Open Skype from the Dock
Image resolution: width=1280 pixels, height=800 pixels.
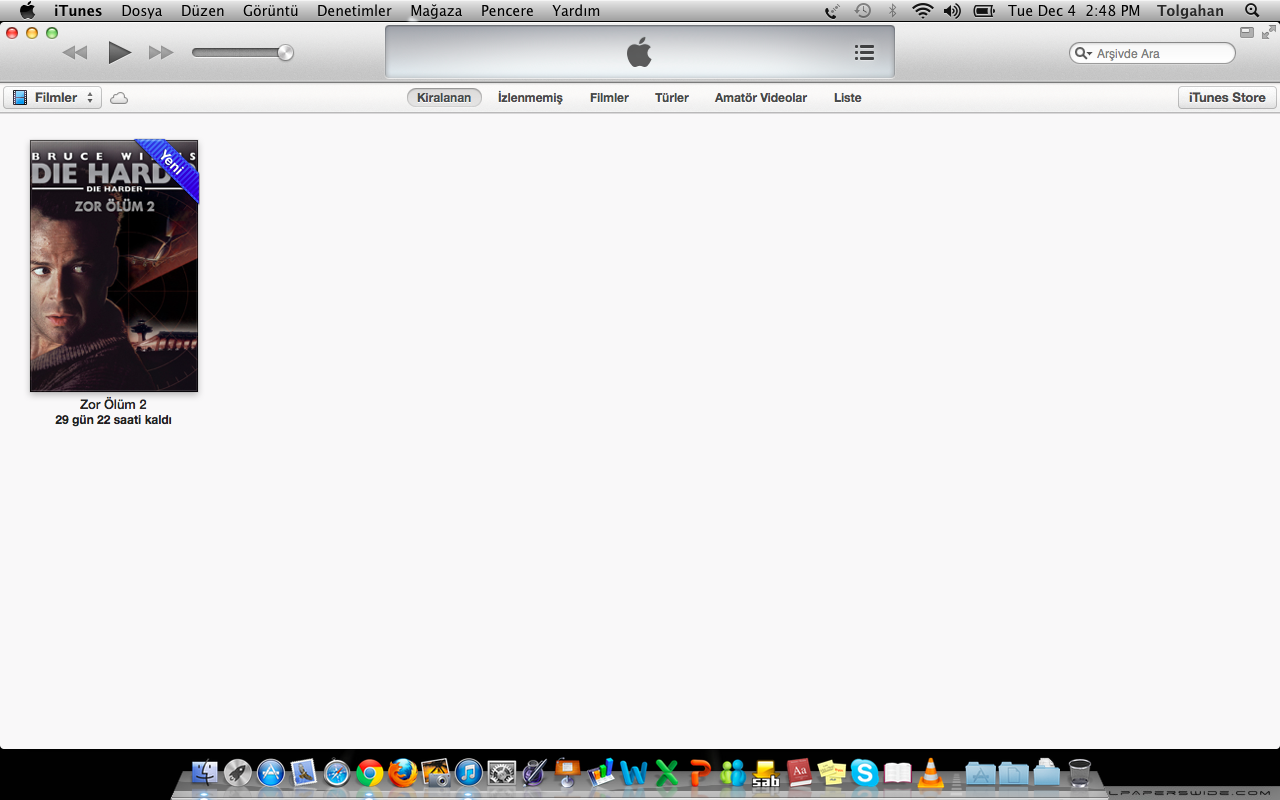coord(864,772)
